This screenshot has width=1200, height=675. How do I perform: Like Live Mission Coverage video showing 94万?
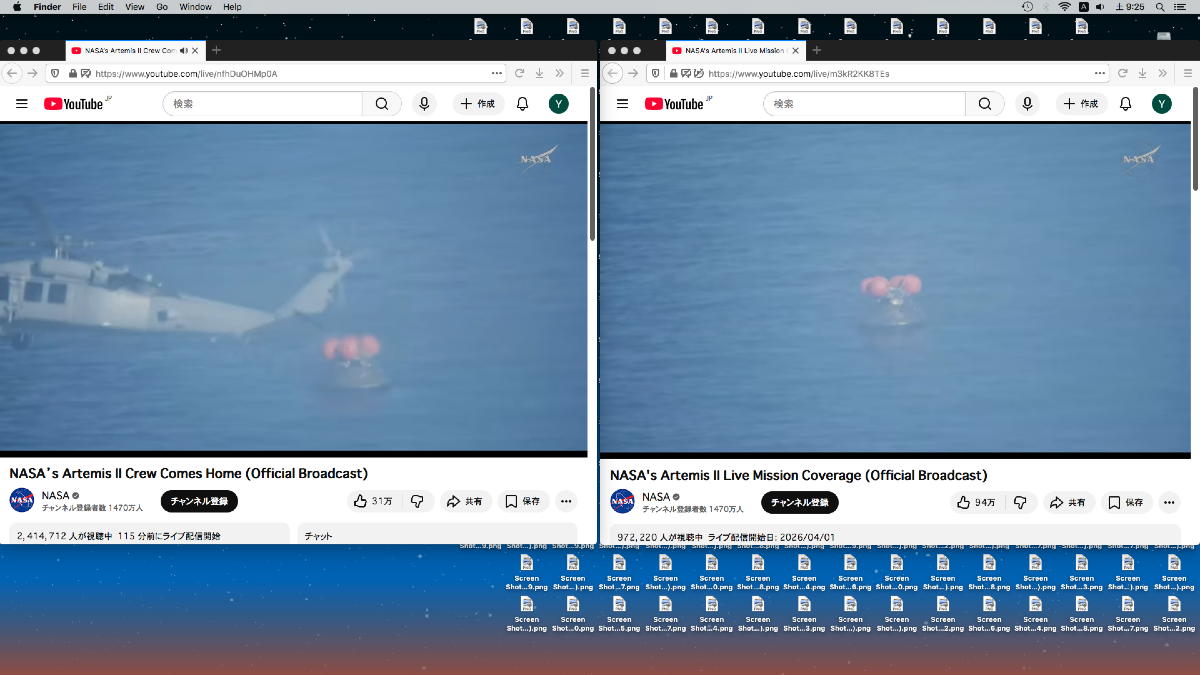[x=978, y=502]
